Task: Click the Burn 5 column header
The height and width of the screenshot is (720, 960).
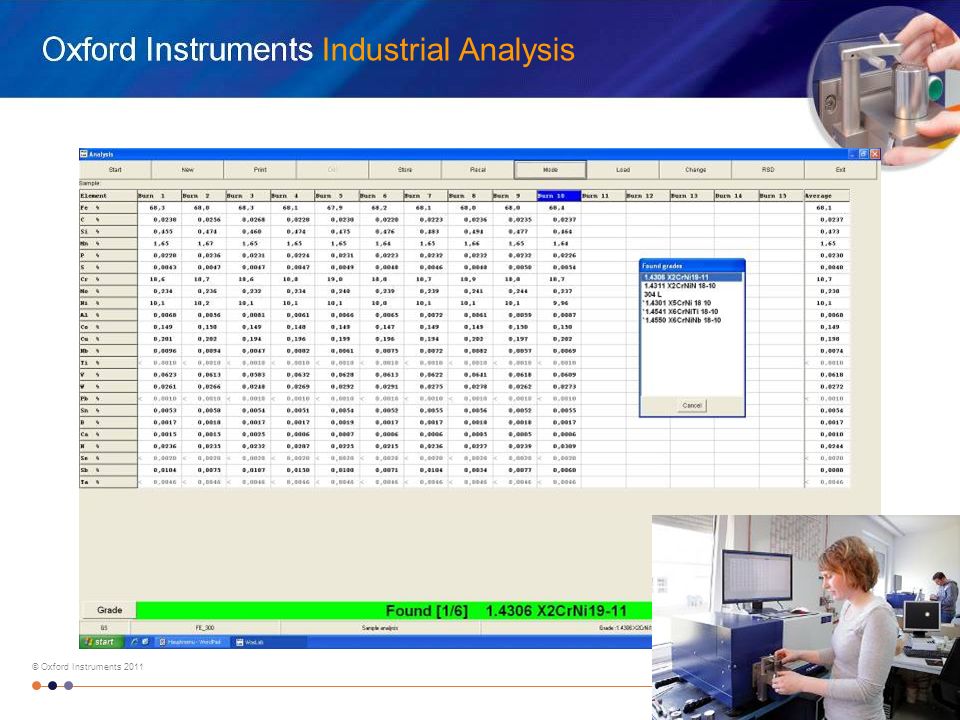Action: [337, 196]
